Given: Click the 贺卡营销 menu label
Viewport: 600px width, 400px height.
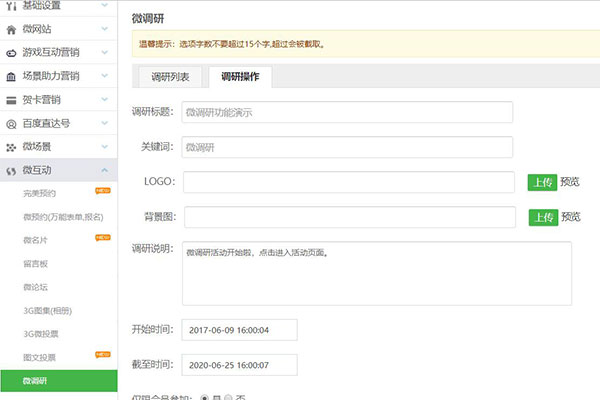Looking at the screenshot, I should [41, 100].
